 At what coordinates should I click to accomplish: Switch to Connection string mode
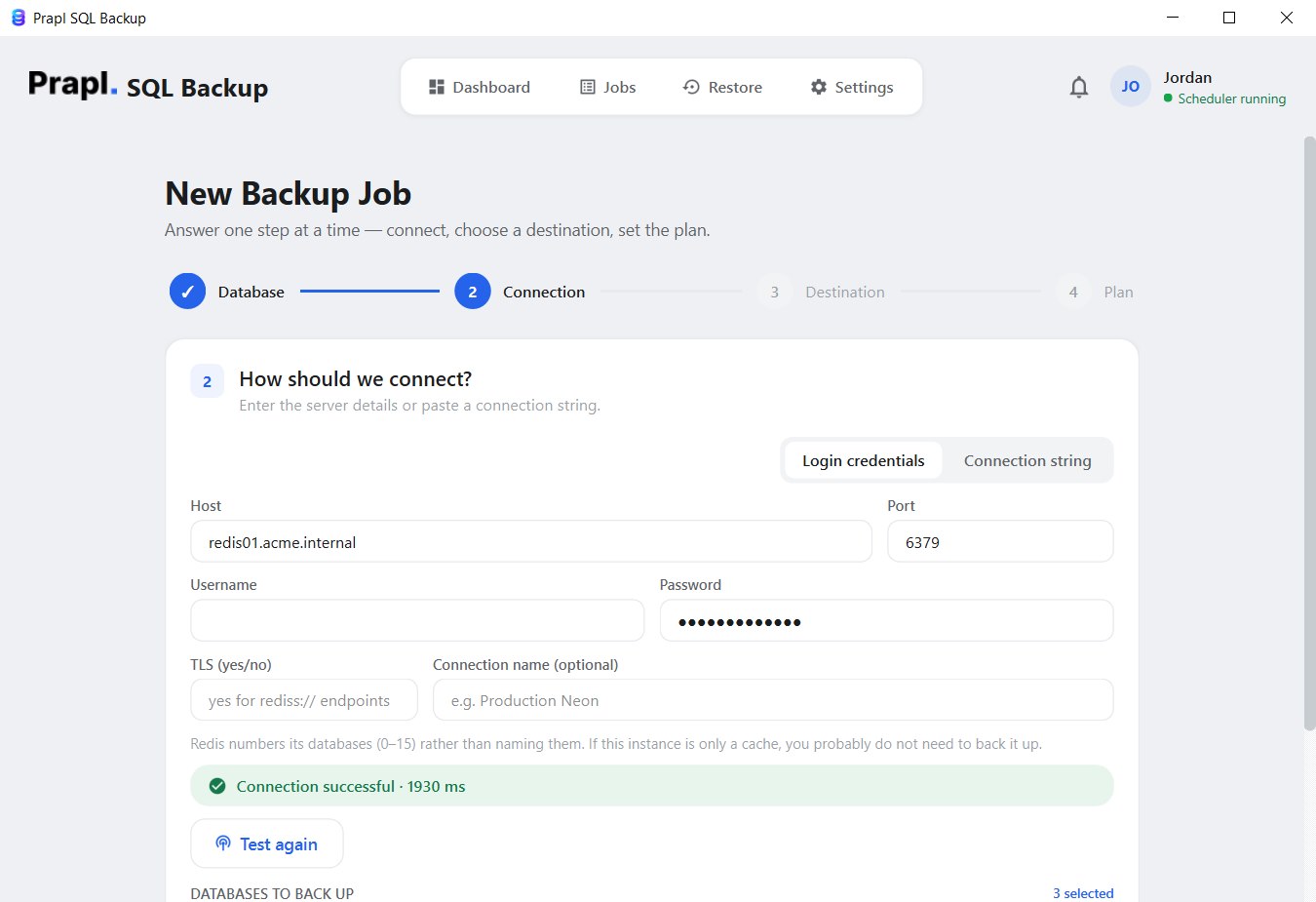point(1027,460)
